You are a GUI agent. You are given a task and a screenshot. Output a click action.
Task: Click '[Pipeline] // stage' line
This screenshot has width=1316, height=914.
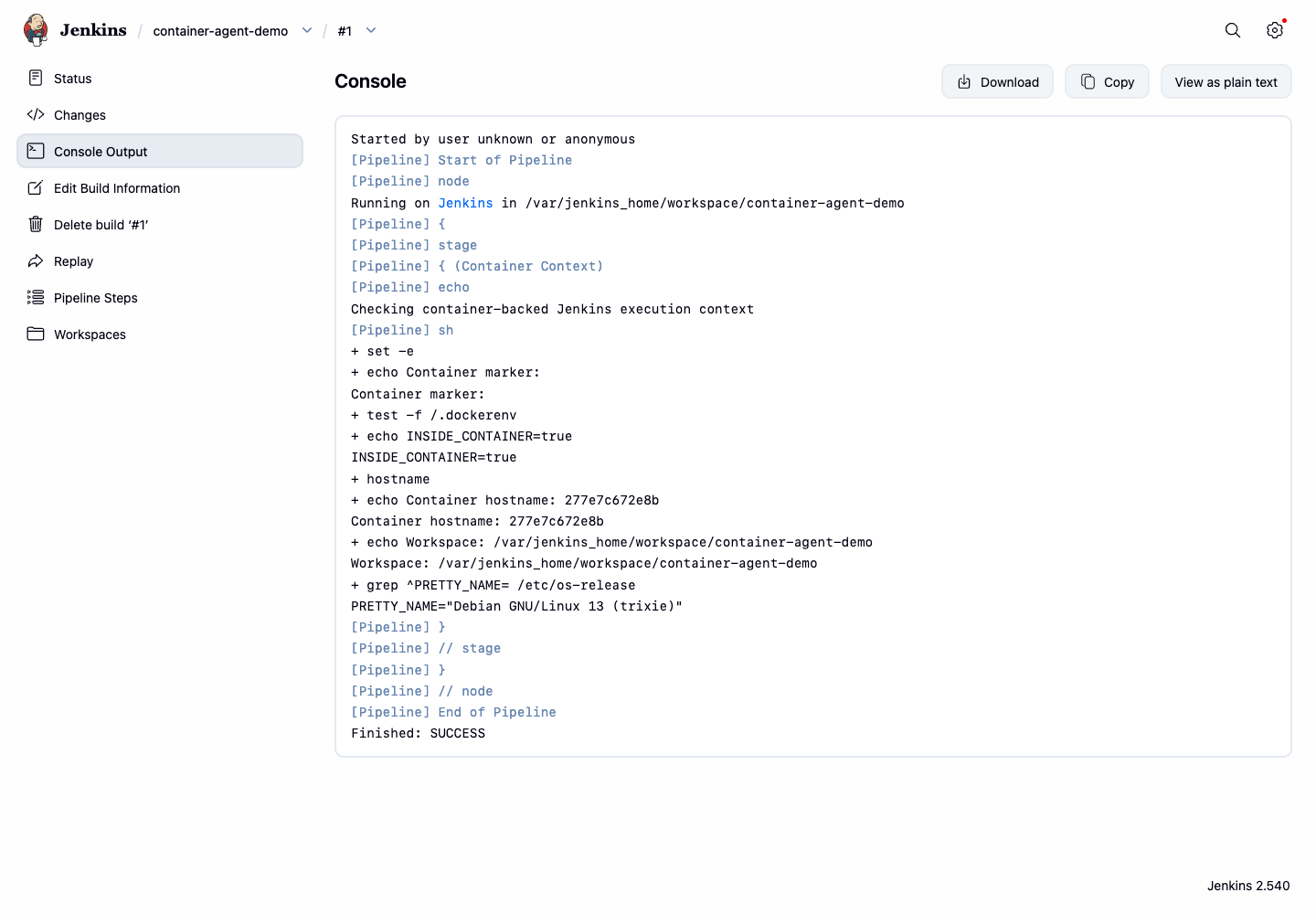(x=426, y=648)
